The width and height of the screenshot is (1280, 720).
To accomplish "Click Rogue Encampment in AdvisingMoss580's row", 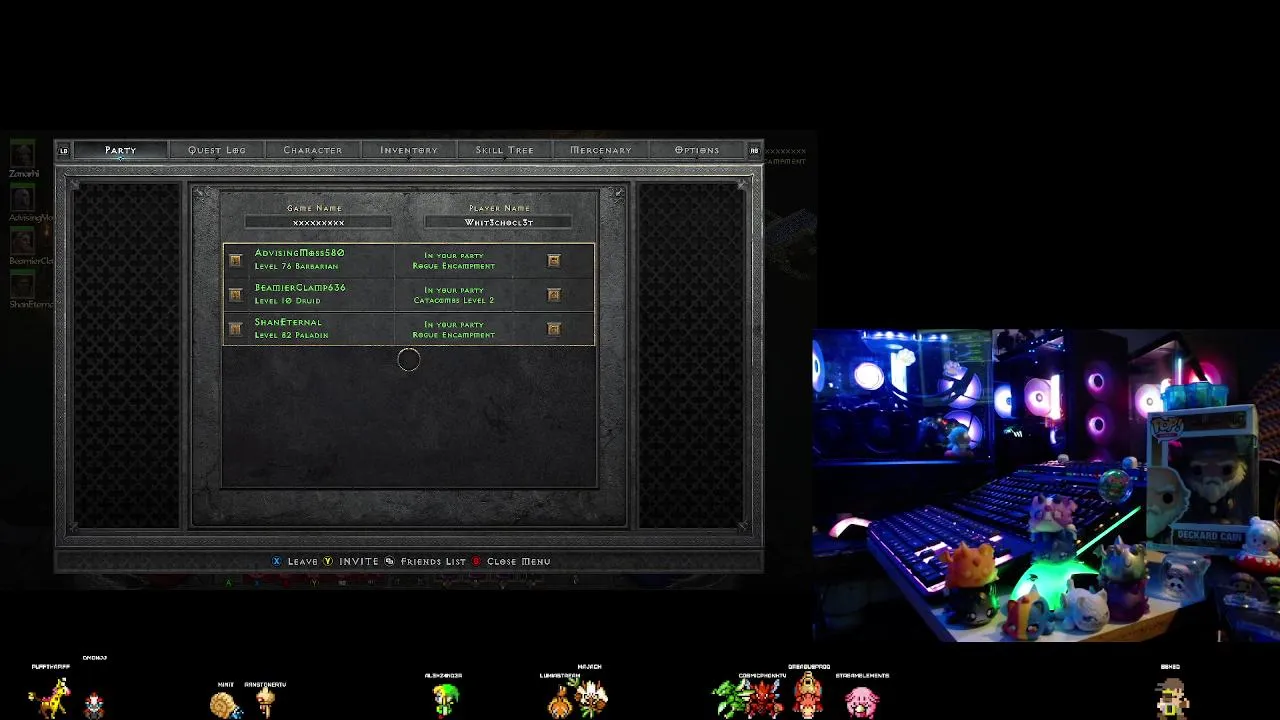I will [454, 266].
